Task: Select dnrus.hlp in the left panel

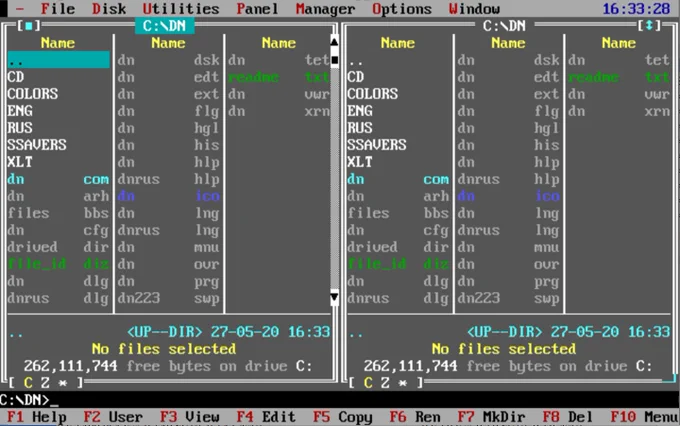Action: coord(169,179)
